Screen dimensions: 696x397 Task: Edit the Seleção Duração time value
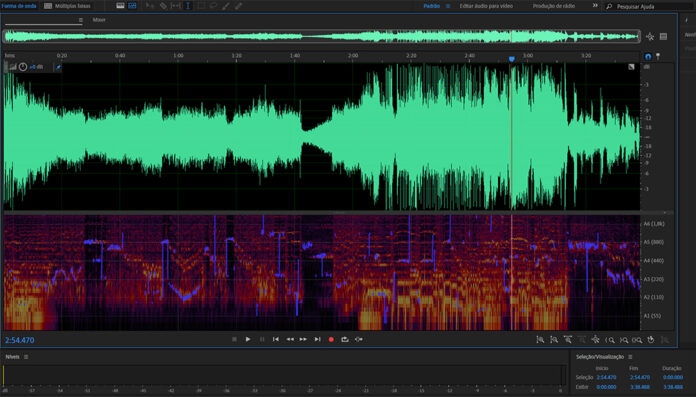pyautogui.click(x=673, y=377)
